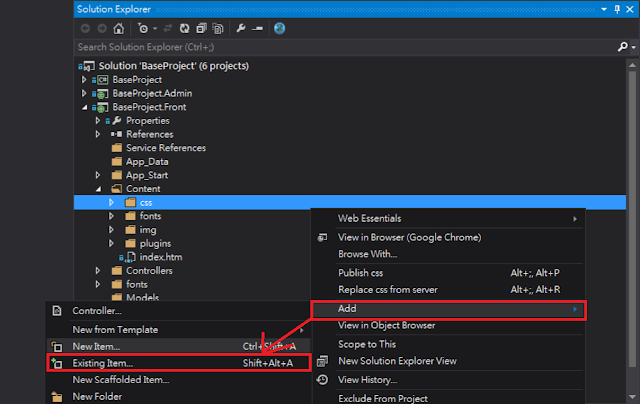Choose New Solution Explorer View
The image size is (640, 404).
tap(448, 361)
